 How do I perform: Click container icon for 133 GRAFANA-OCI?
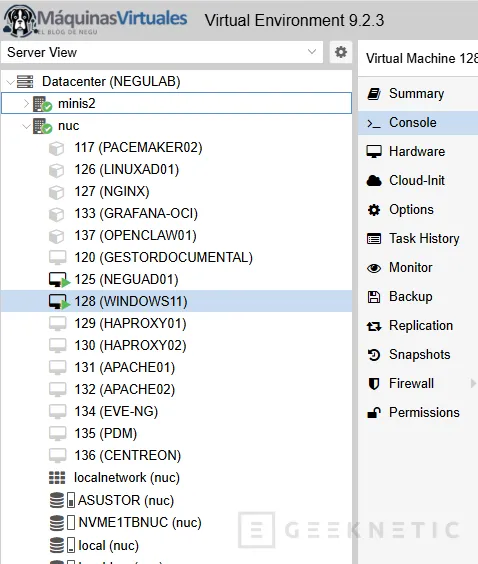[x=56, y=214]
